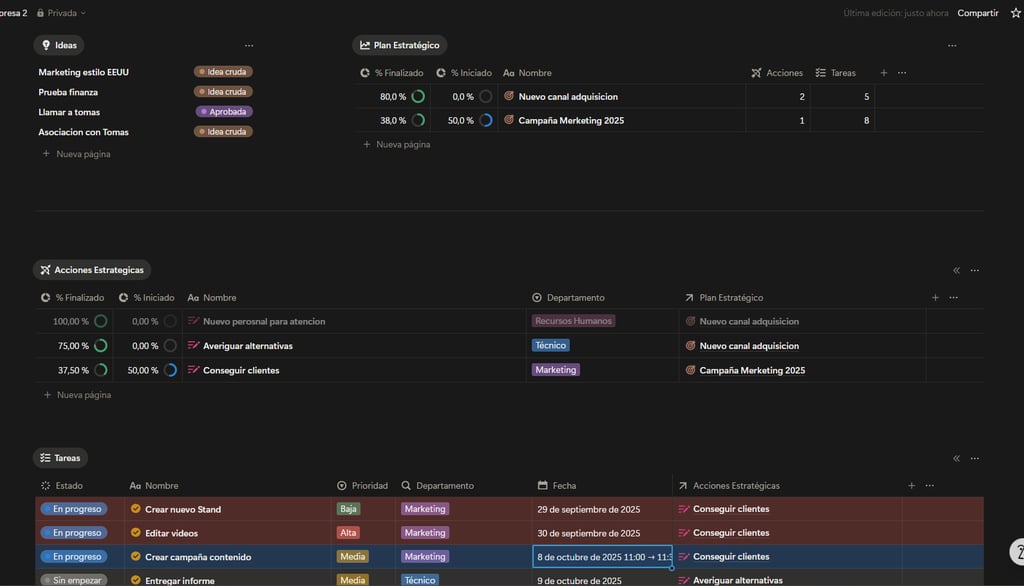This screenshot has height=586, width=1024.
Task: Open column options in Plan Estratégico header
Action: pos(902,73)
